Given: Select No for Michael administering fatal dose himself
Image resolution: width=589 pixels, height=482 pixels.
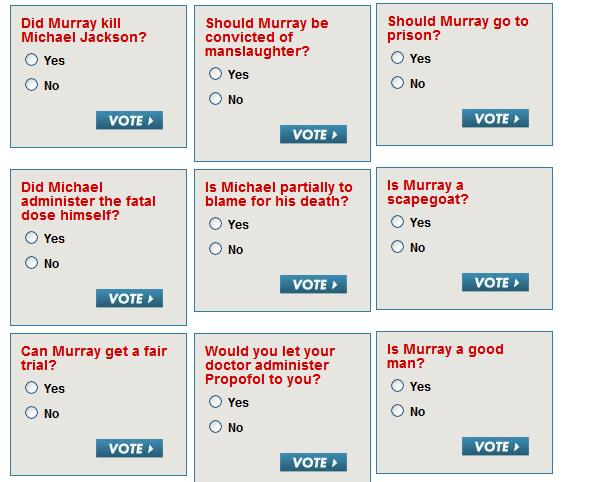Looking at the screenshot, I should (x=32, y=263).
